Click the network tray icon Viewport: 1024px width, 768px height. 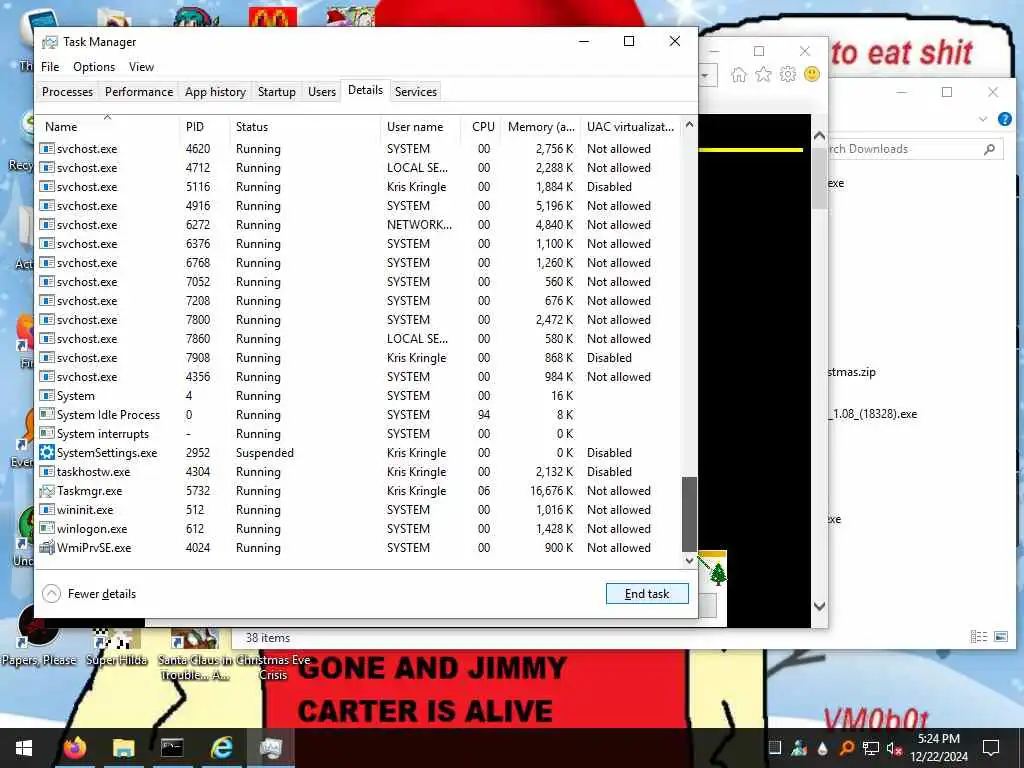pos(870,748)
